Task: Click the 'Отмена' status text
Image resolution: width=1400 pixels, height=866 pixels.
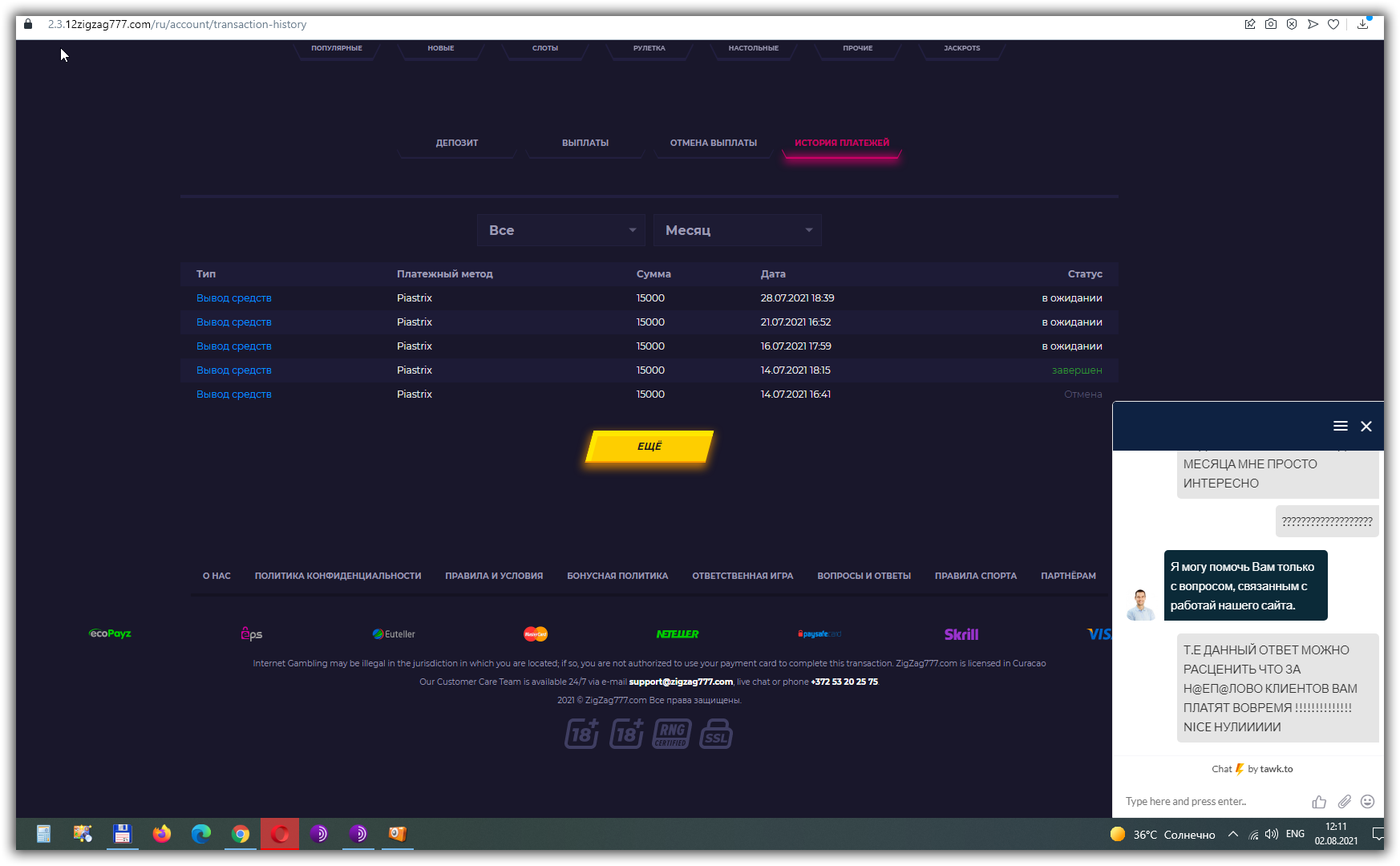Action: click(x=1083, y=394)
